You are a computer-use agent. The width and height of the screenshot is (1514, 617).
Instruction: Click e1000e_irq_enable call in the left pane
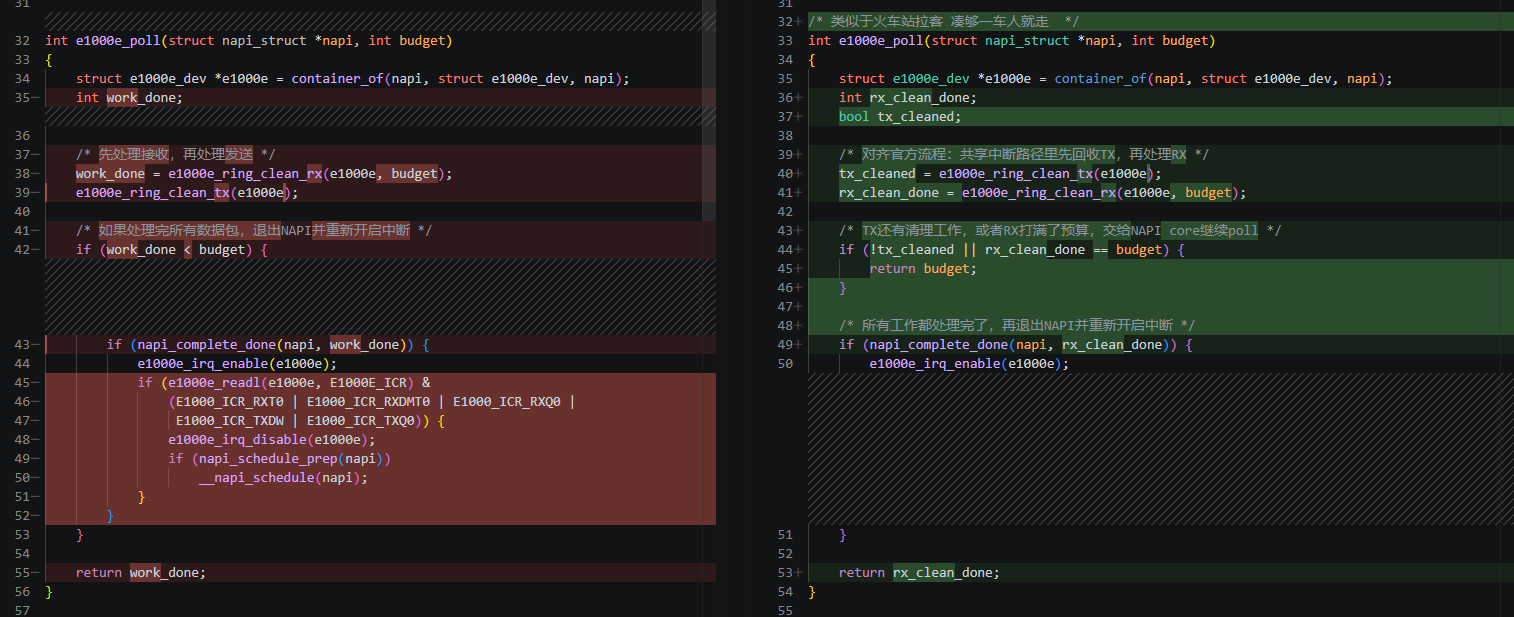(x=203, y=363)
